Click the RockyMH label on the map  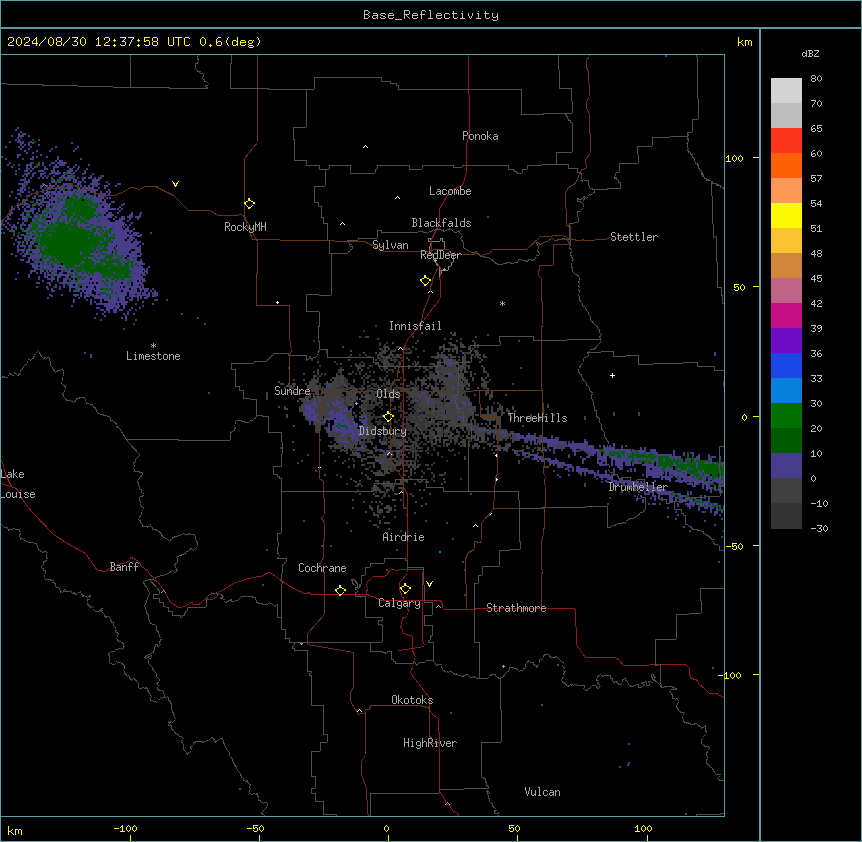[x=245, y=227]
